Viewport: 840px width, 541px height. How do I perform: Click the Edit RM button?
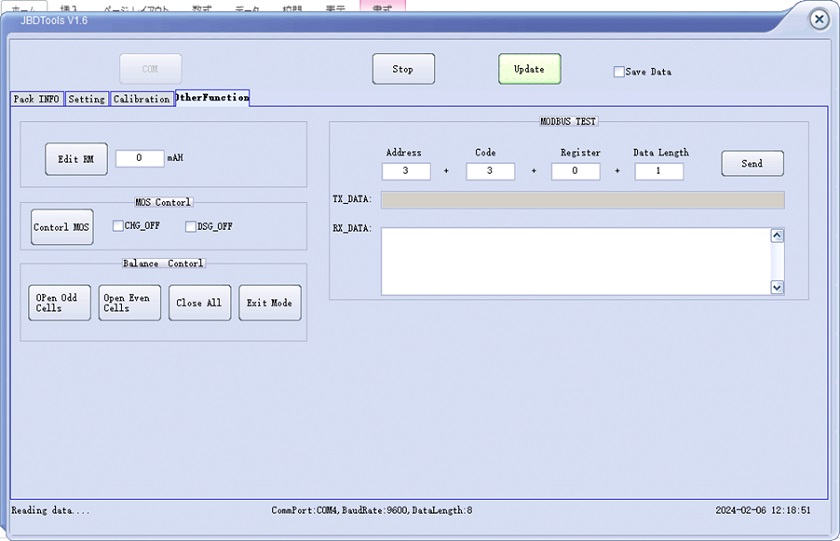pyautogui.click(x=76, y=159)
